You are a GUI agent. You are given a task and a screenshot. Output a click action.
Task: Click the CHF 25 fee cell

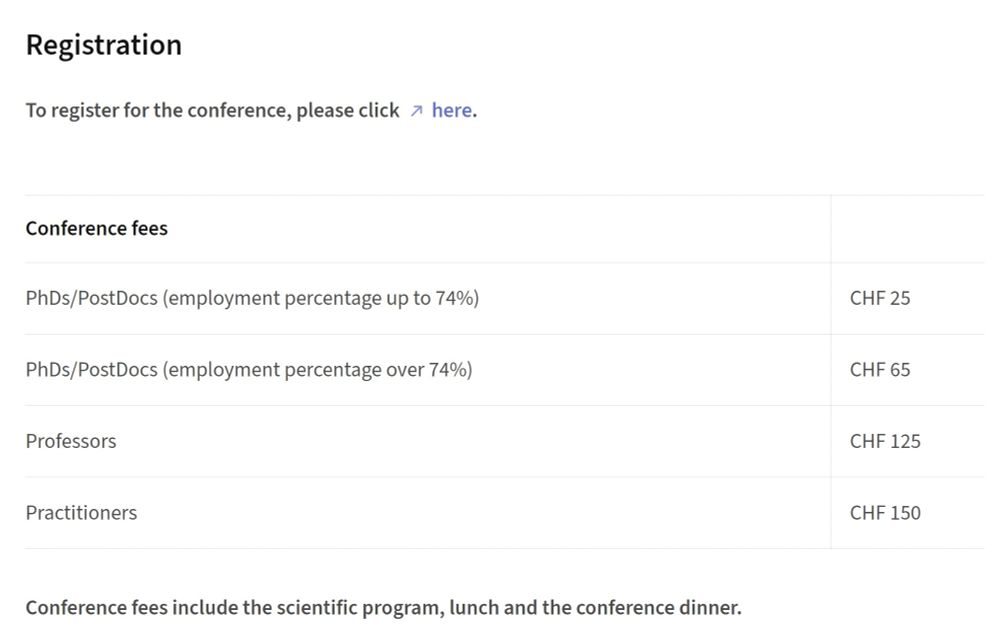880,298
